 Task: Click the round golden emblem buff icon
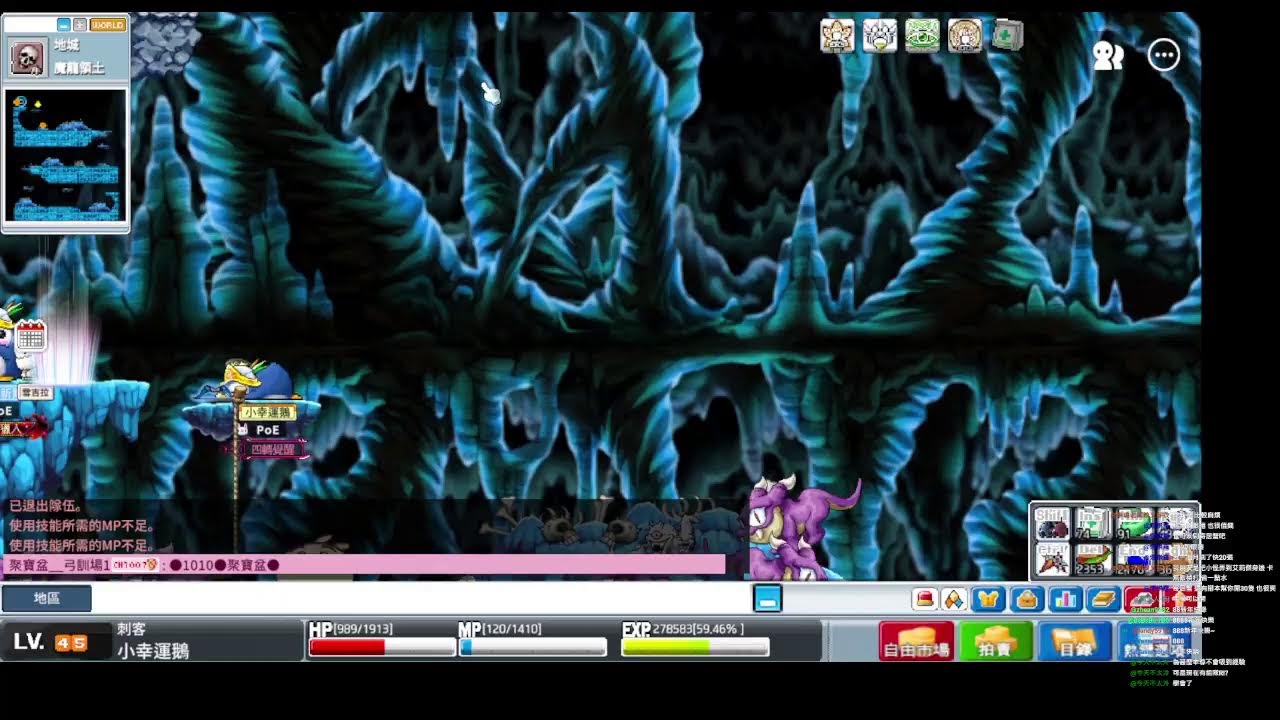click(965, 35)
